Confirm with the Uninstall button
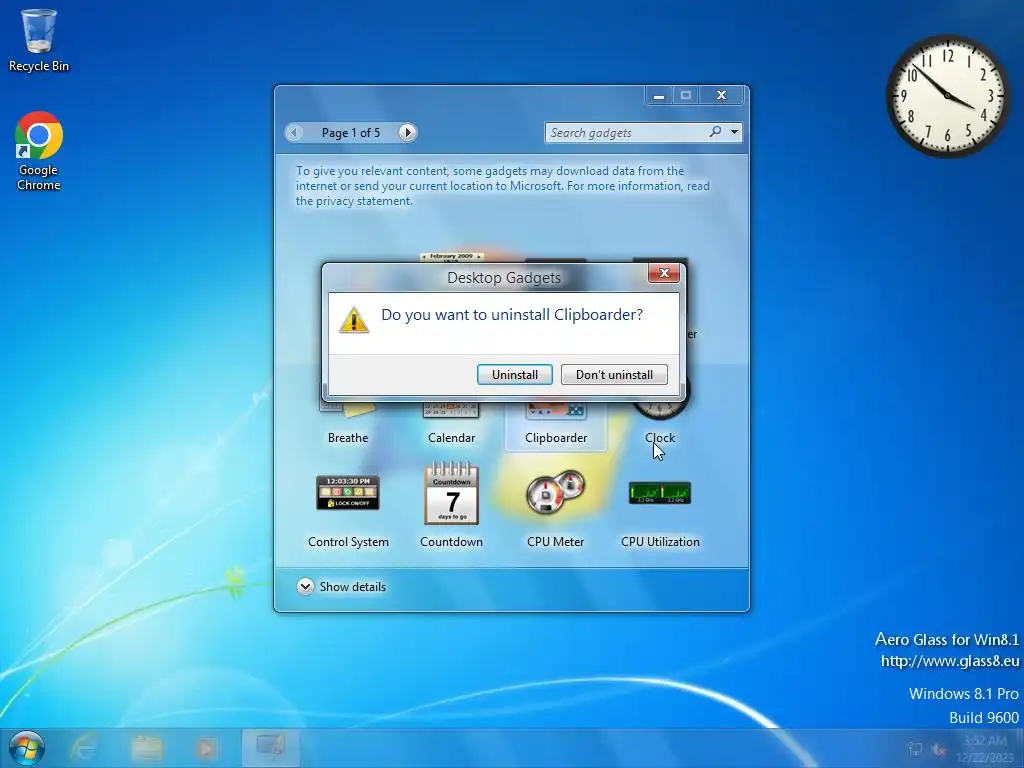Image resolution: width=1024 pixels, height=768 pixels. (x=515, y=374)
